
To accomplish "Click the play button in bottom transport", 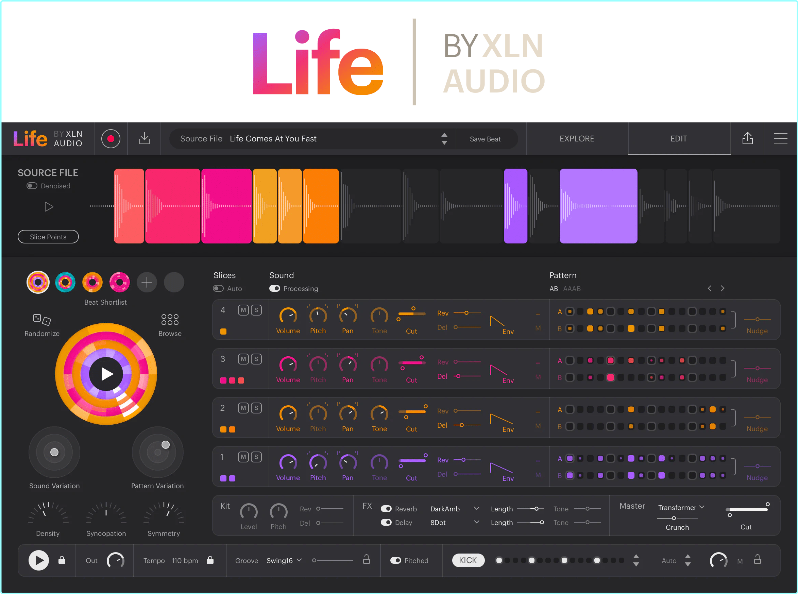I will coord(39,560).
